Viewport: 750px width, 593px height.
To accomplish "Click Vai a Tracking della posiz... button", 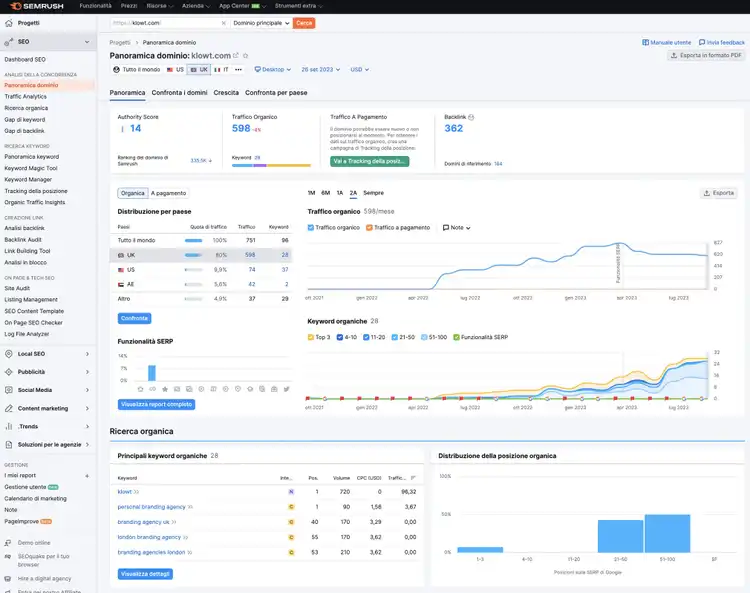I will 369,161.
